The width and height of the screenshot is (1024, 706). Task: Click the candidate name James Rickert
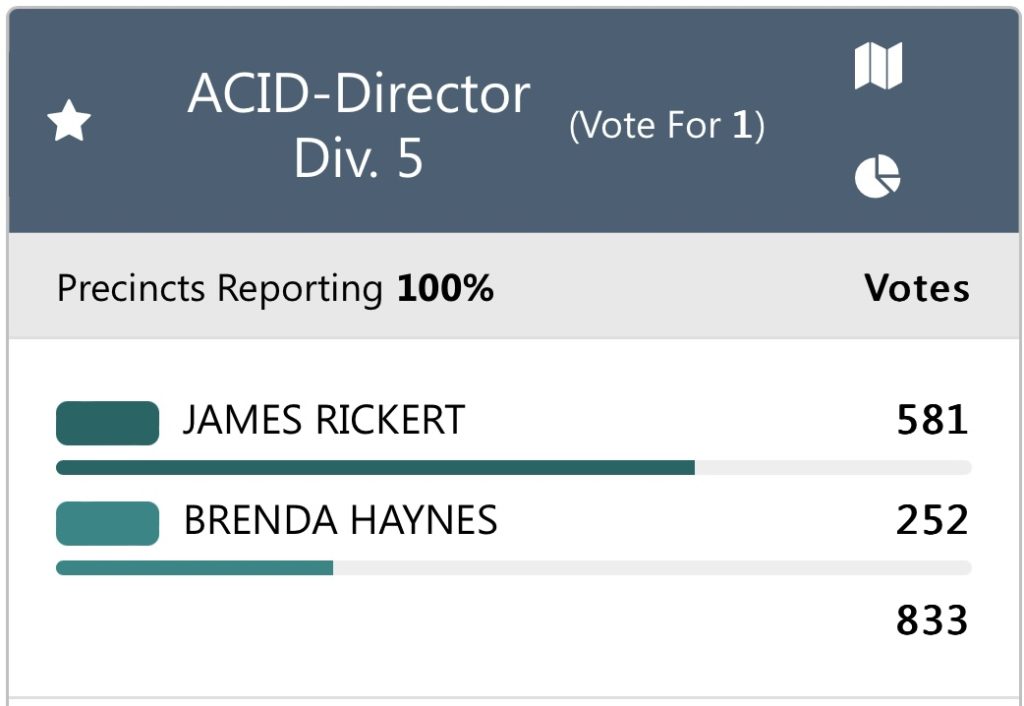pos(323,421)
